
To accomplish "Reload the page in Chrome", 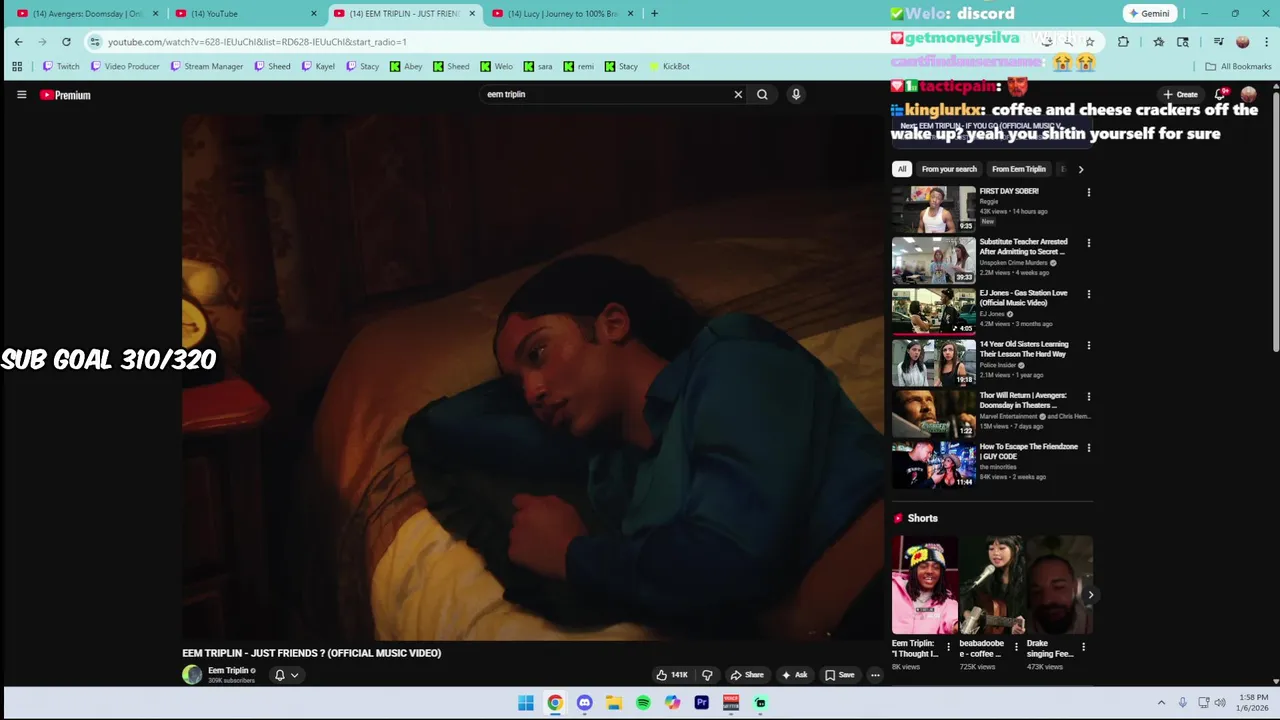I will [66, 42].
